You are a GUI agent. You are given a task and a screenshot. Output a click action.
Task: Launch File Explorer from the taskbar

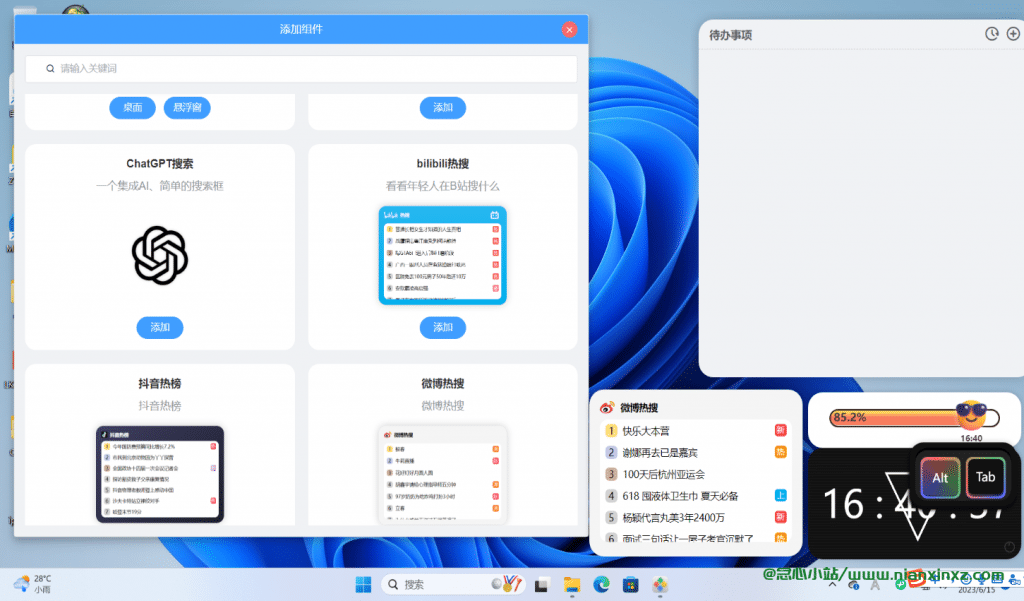click(571, 585)
